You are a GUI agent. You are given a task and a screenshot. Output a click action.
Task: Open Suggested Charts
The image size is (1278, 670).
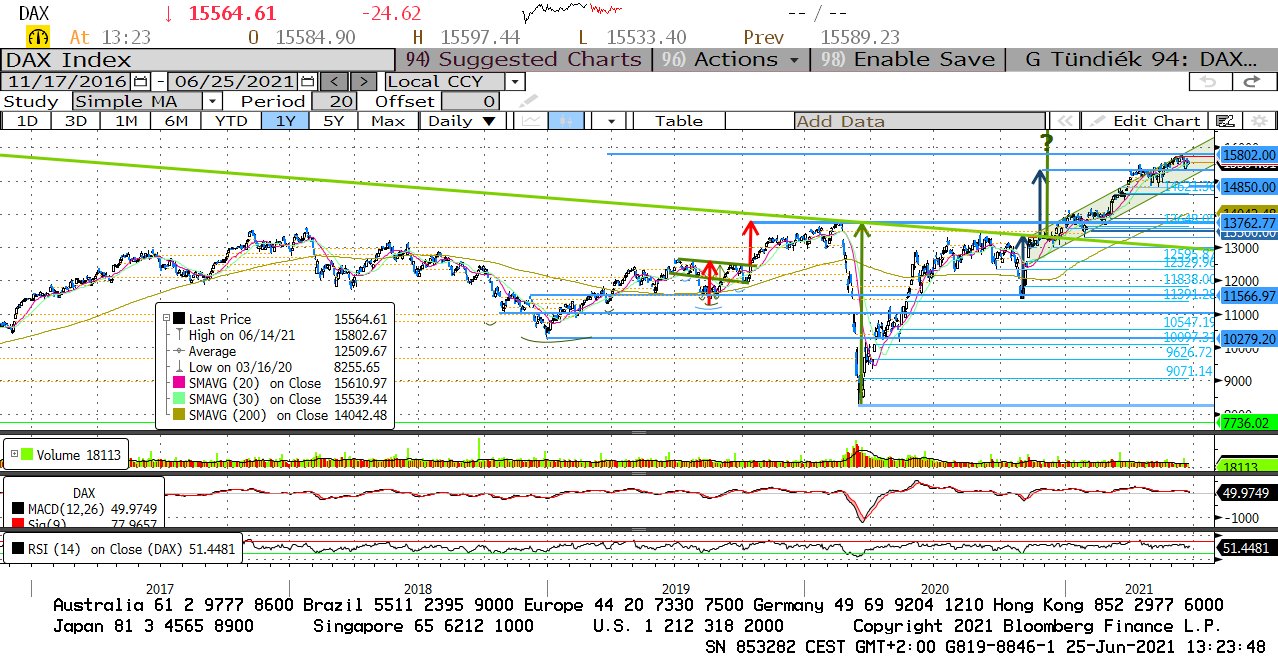(523, 59)
